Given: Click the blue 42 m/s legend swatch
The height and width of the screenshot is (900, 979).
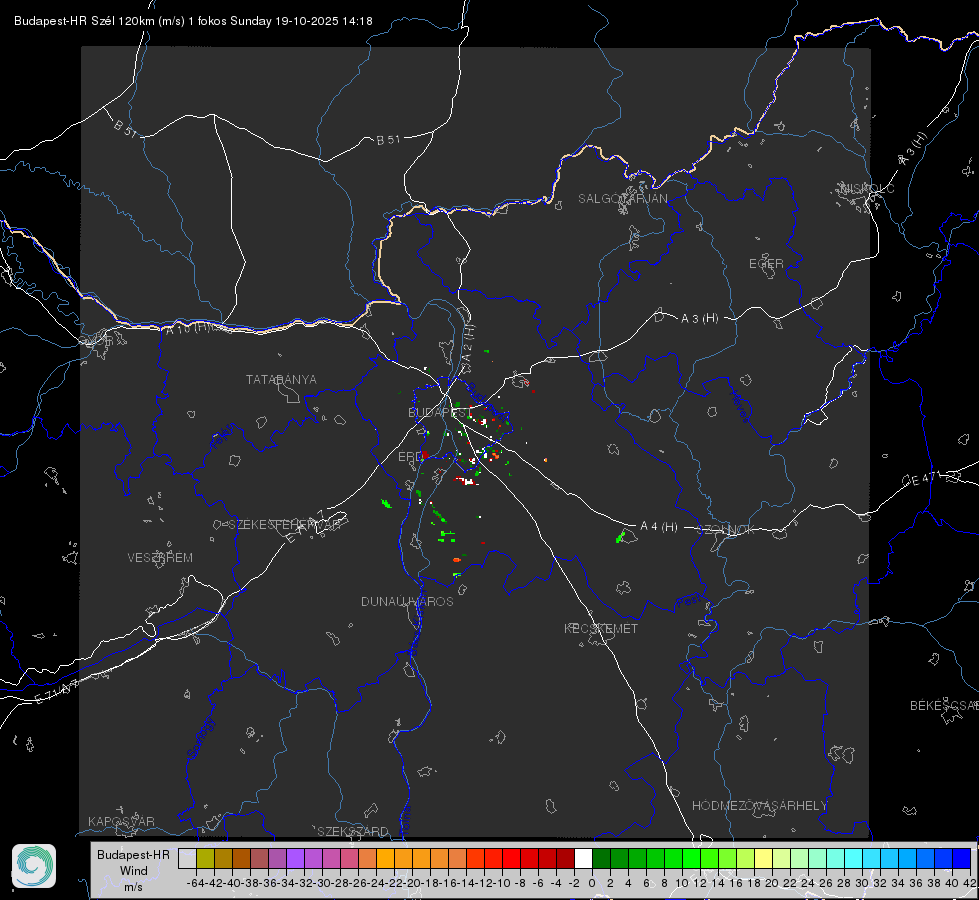Looking at the screenshot, I should 962,858.
